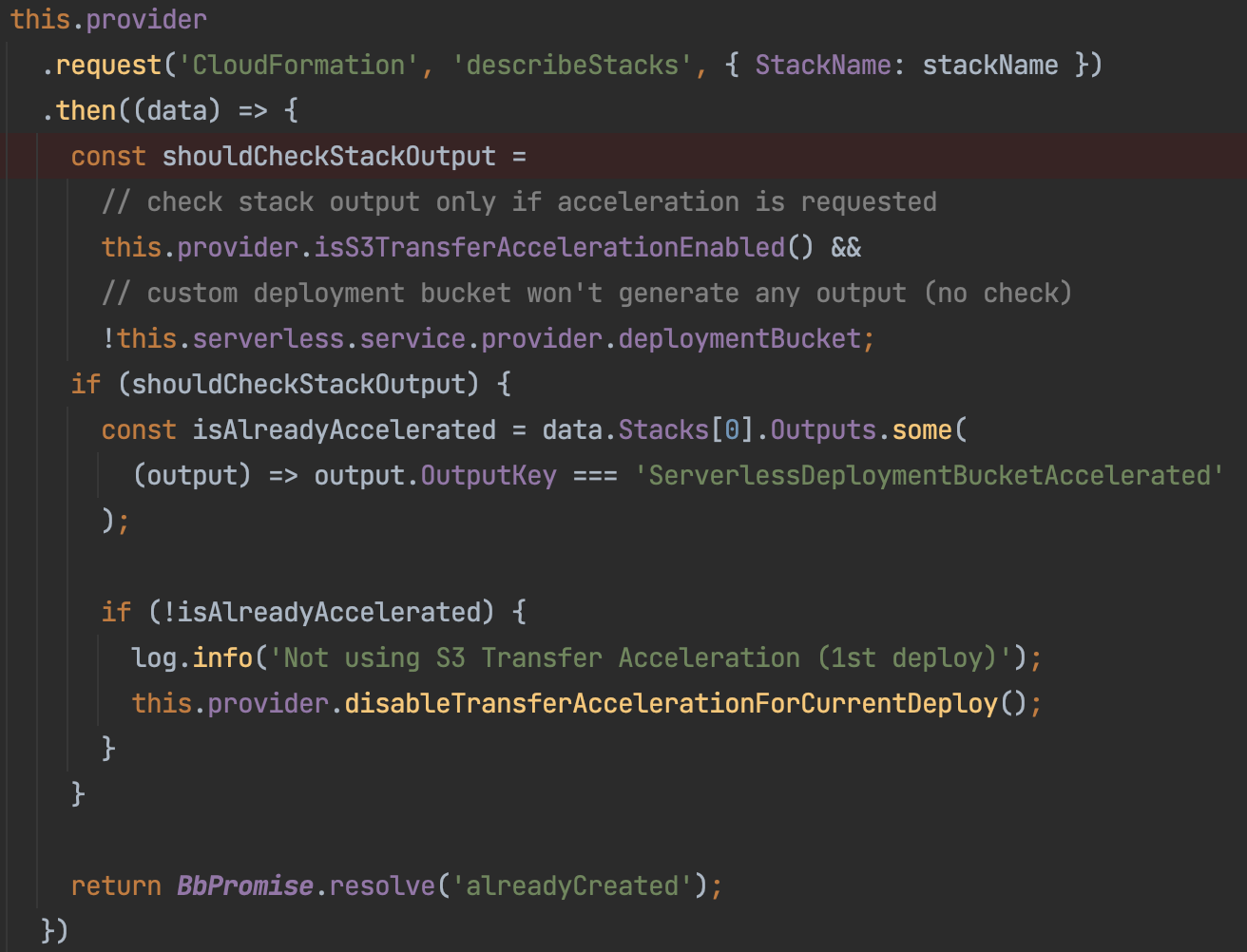Click the BbPromise identifier

[245, 886]
